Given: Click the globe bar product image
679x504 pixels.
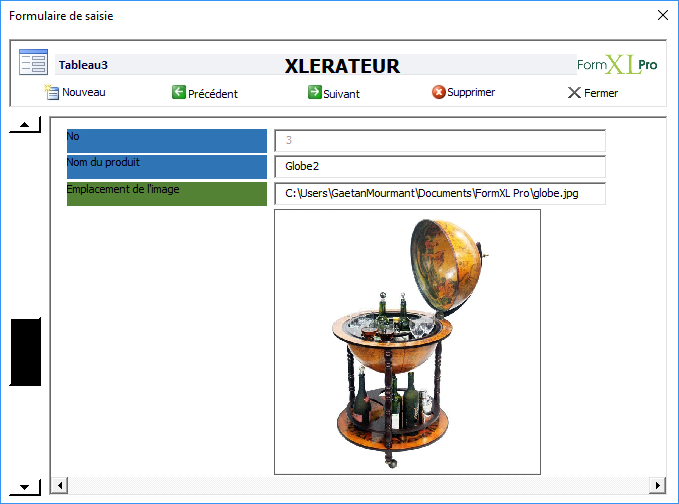Looking at the screenshot, I should pos(407,342).
